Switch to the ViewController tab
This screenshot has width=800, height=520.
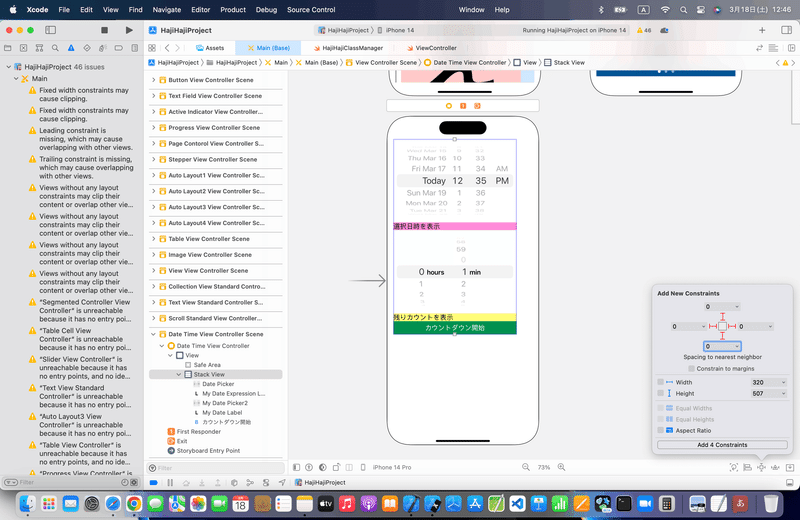[x=432, y=48]
